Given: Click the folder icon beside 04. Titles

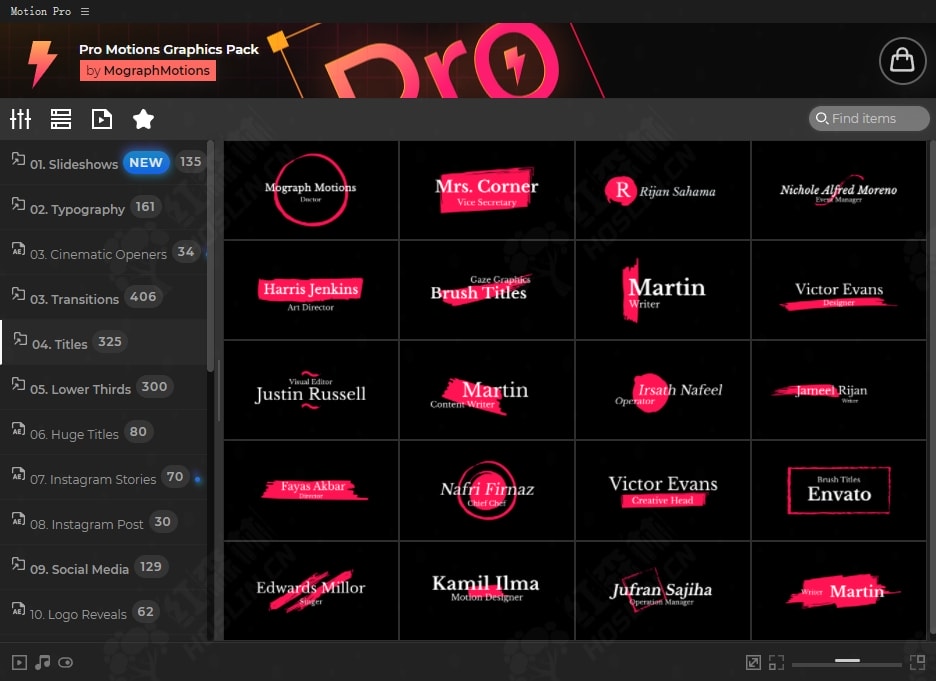Looking at the screenshot, I should point(20,339).
